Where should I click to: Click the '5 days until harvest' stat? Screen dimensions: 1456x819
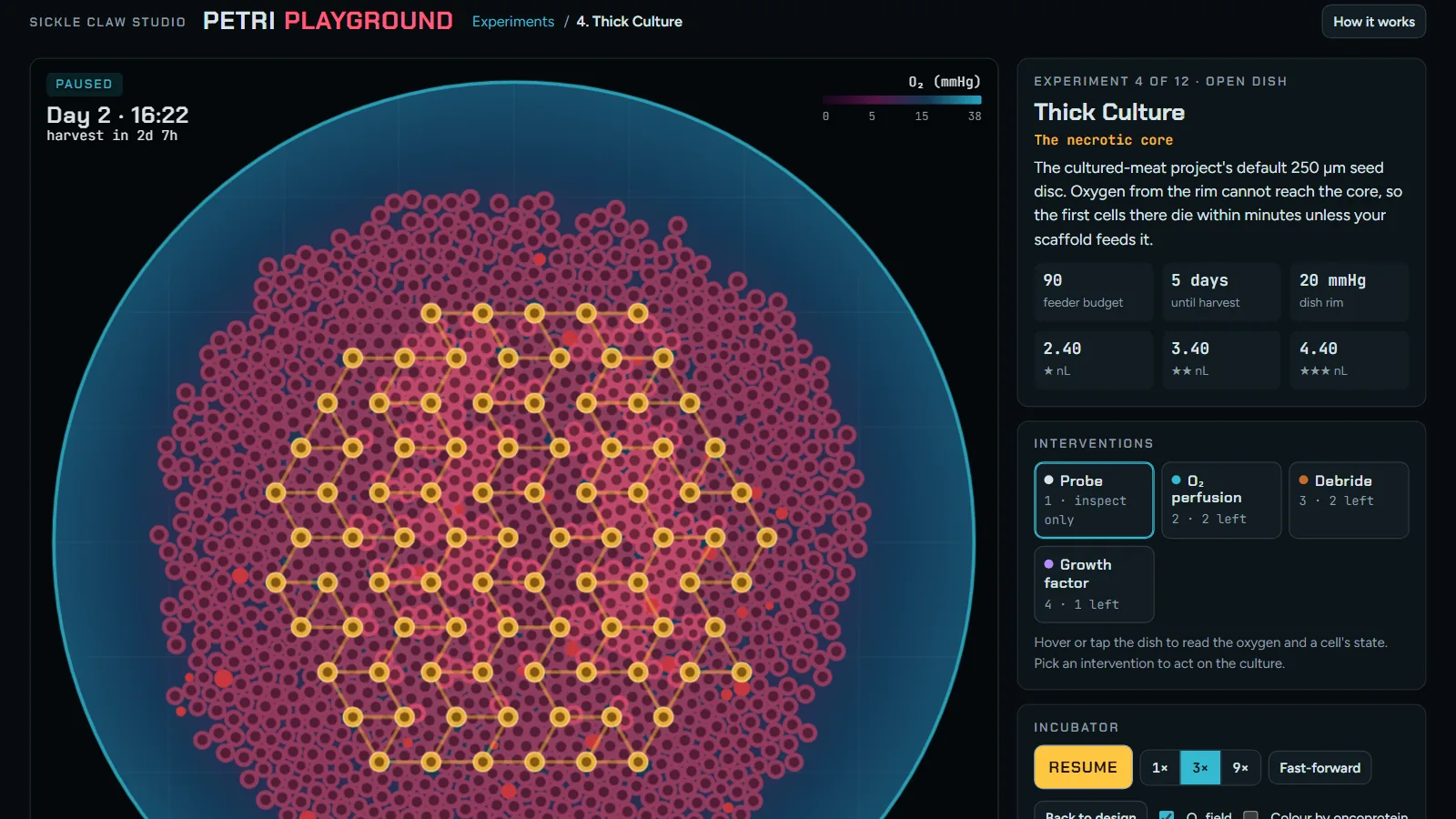tap(1221, 291)
